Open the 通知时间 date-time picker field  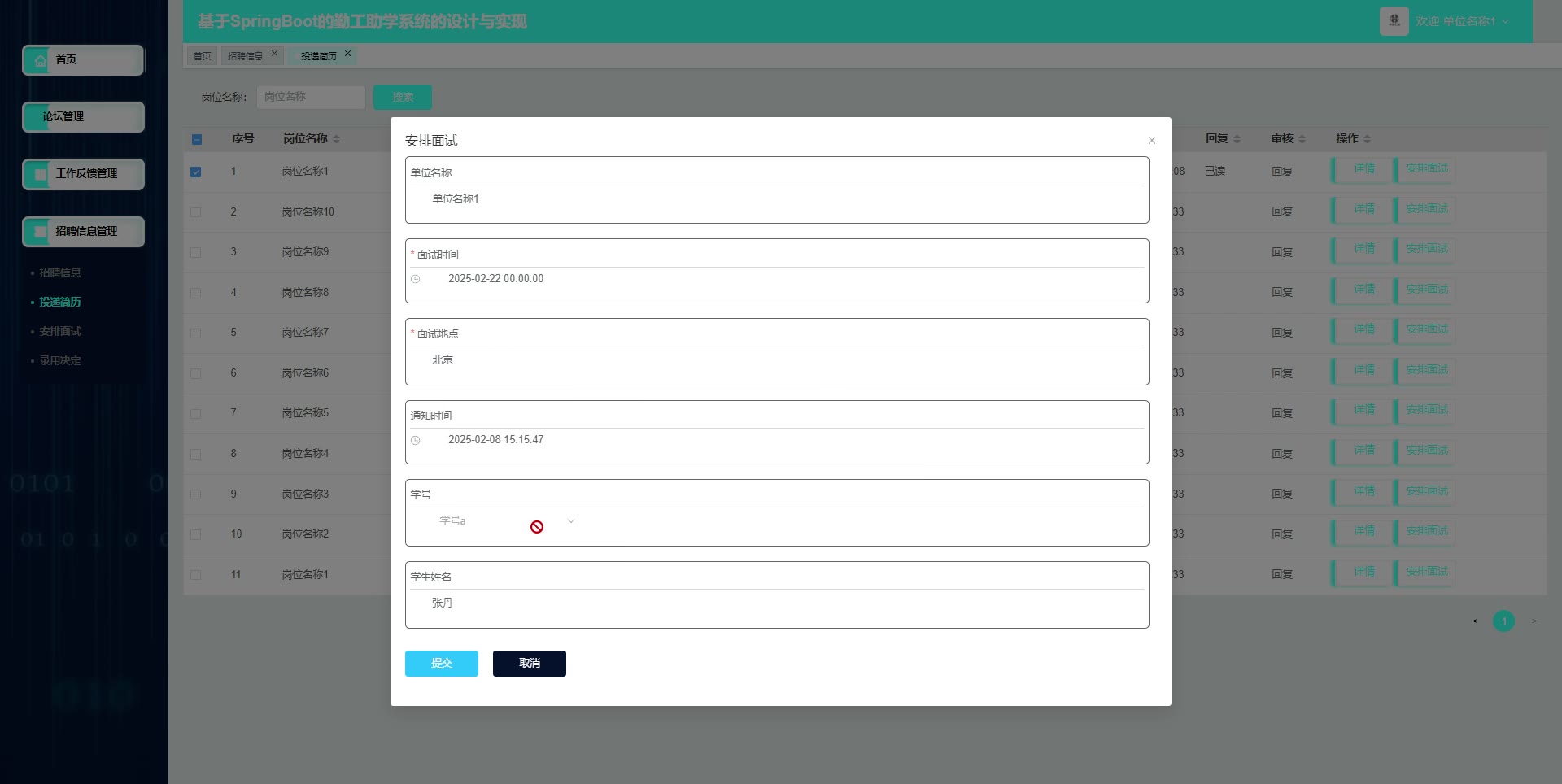(777, 440)
